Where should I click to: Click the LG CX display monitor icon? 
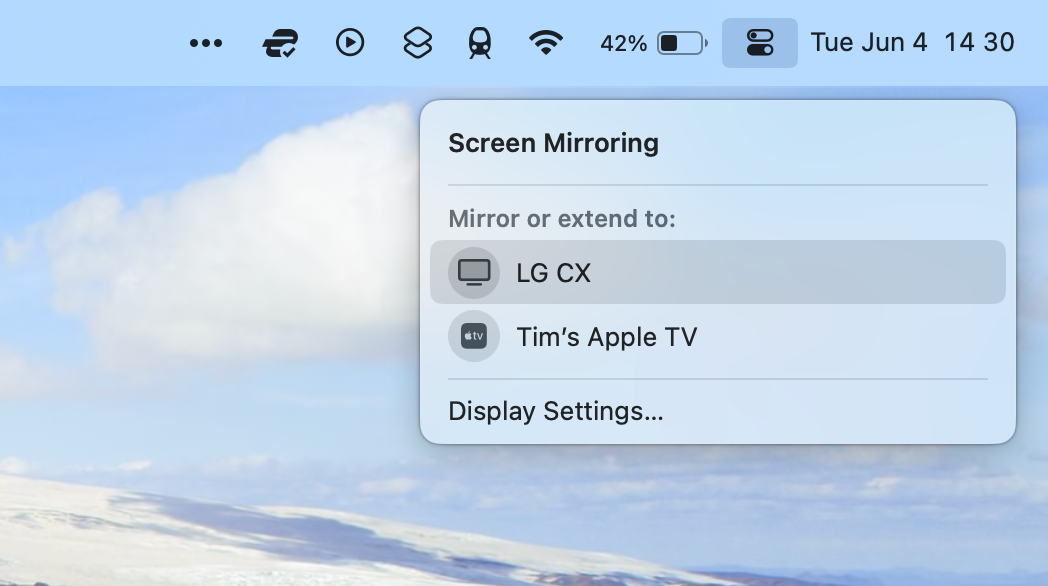(473, 271)
